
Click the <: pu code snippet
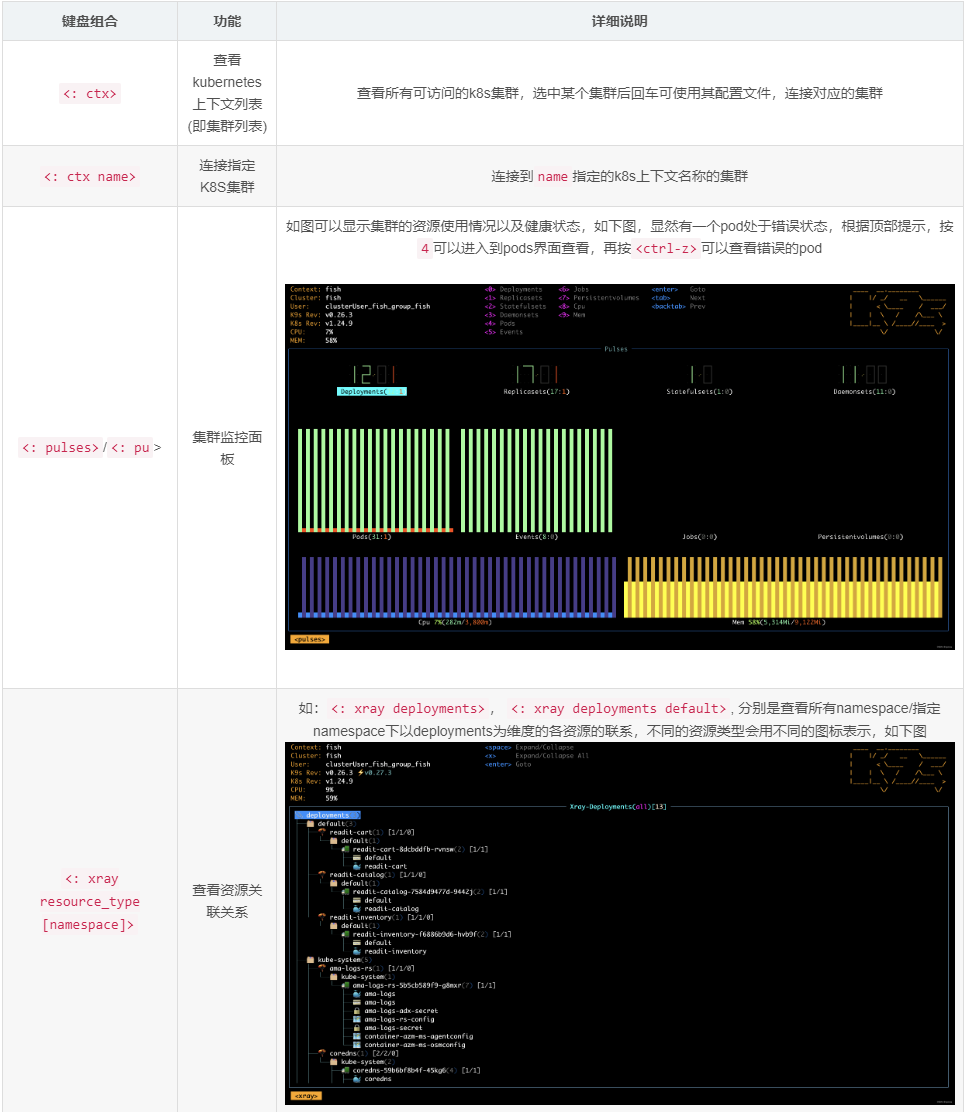(130, 447)
